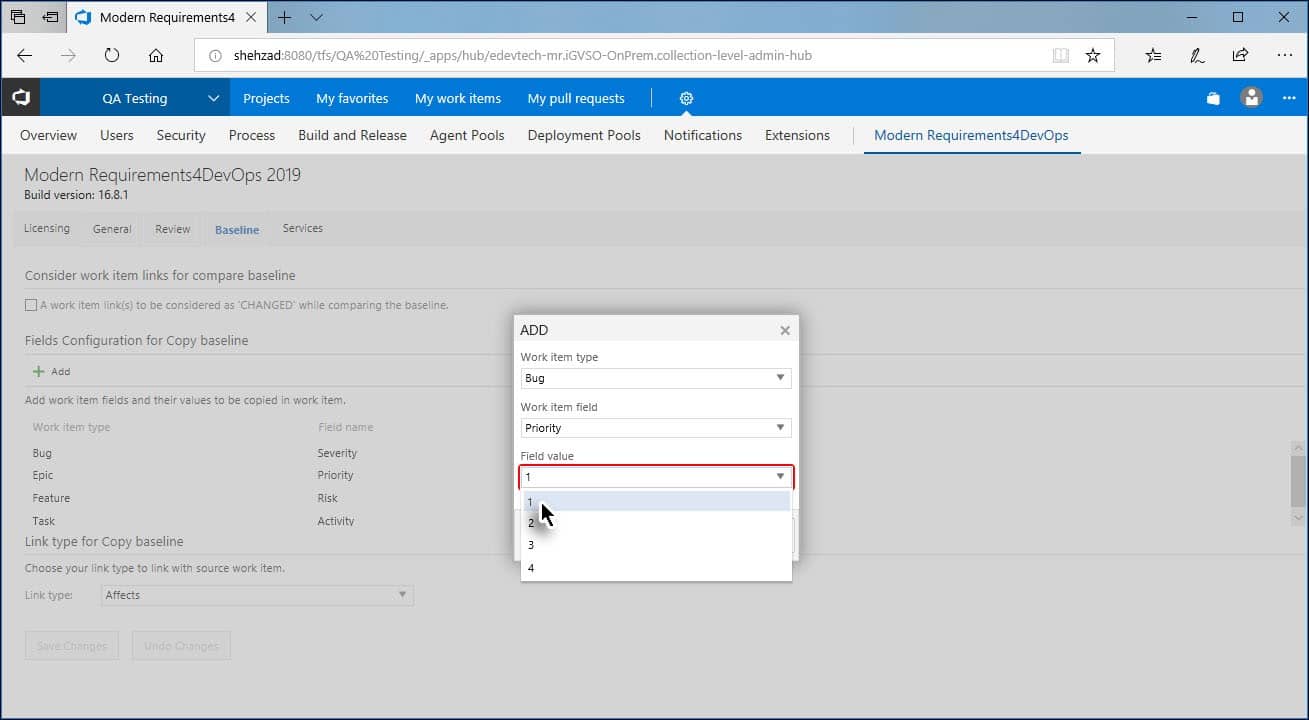The height and width of the screenshot is (720, 1309).
Task: Select option 1 in the Field value list
Action: (656, 501)
